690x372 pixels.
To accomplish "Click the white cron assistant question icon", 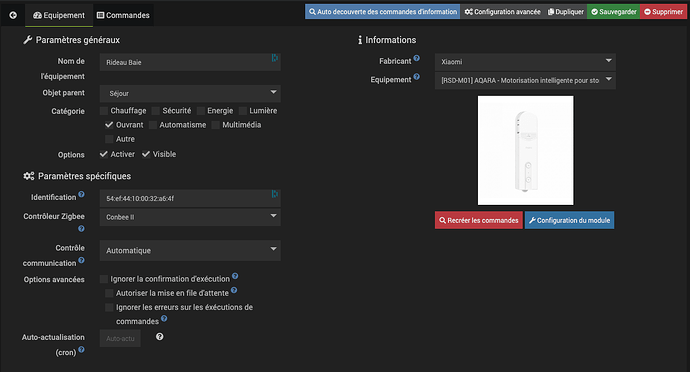I will 160,337.
